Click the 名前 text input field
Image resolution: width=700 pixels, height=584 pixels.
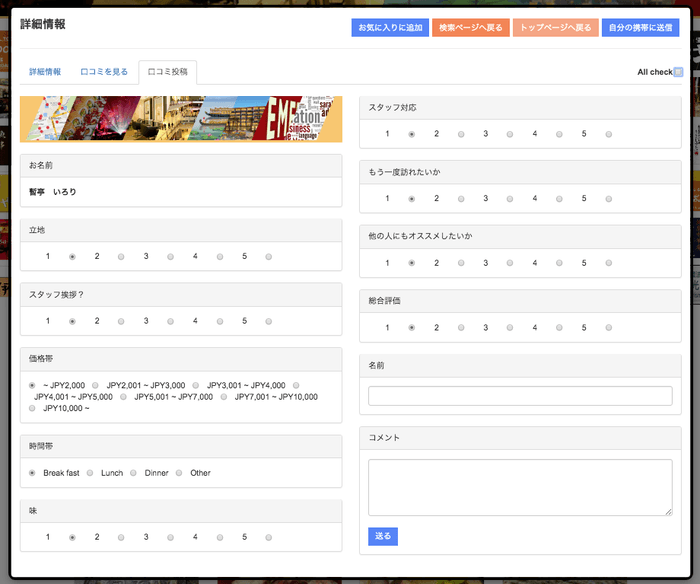point(520,396)
